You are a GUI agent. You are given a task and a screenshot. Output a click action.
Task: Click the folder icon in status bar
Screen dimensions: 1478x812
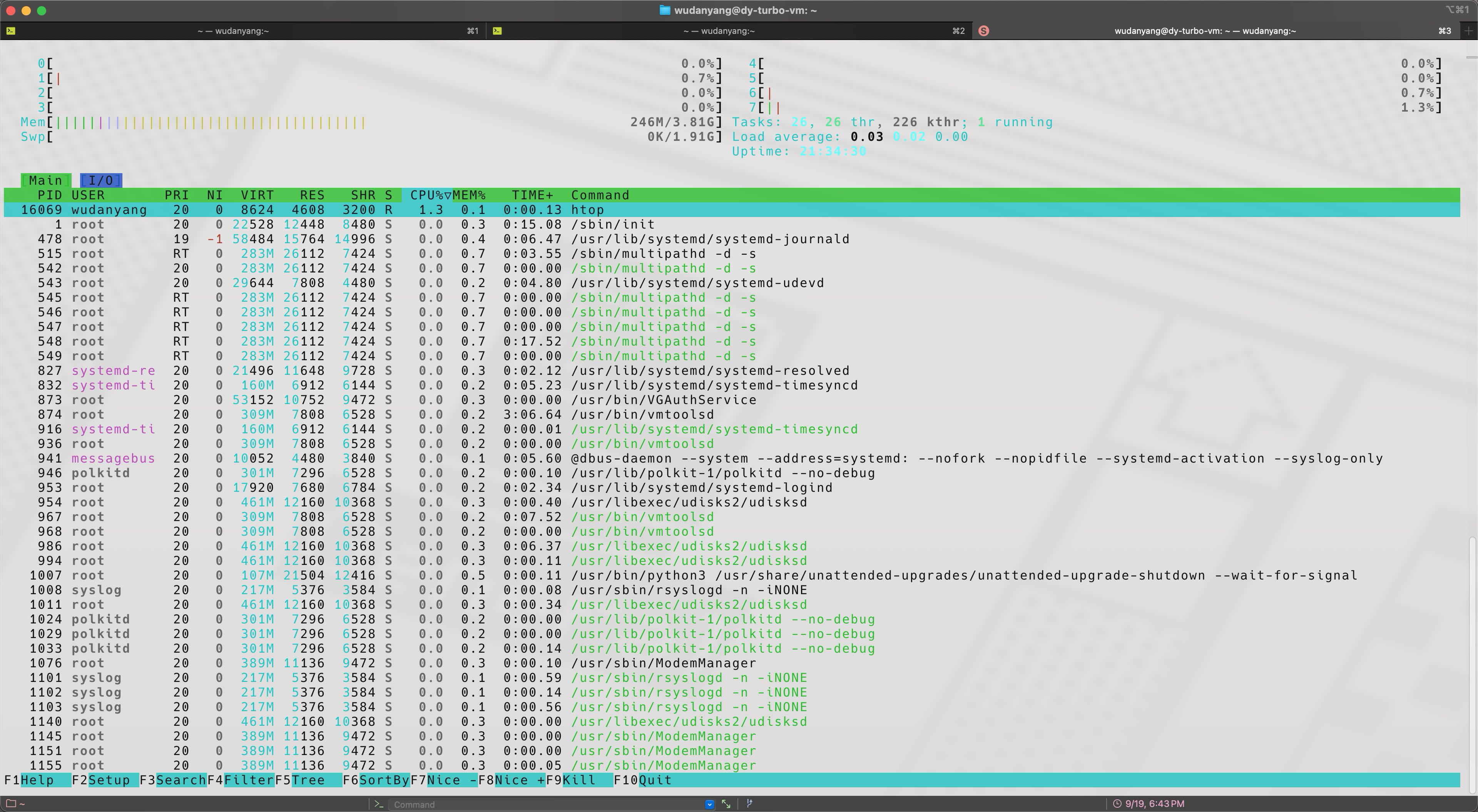pyautogui.click(x=11, y=804)
